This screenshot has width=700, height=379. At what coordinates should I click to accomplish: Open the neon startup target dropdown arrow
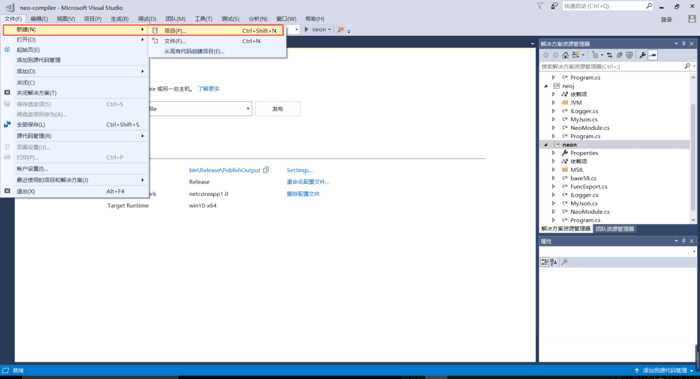tap(329, 29)
